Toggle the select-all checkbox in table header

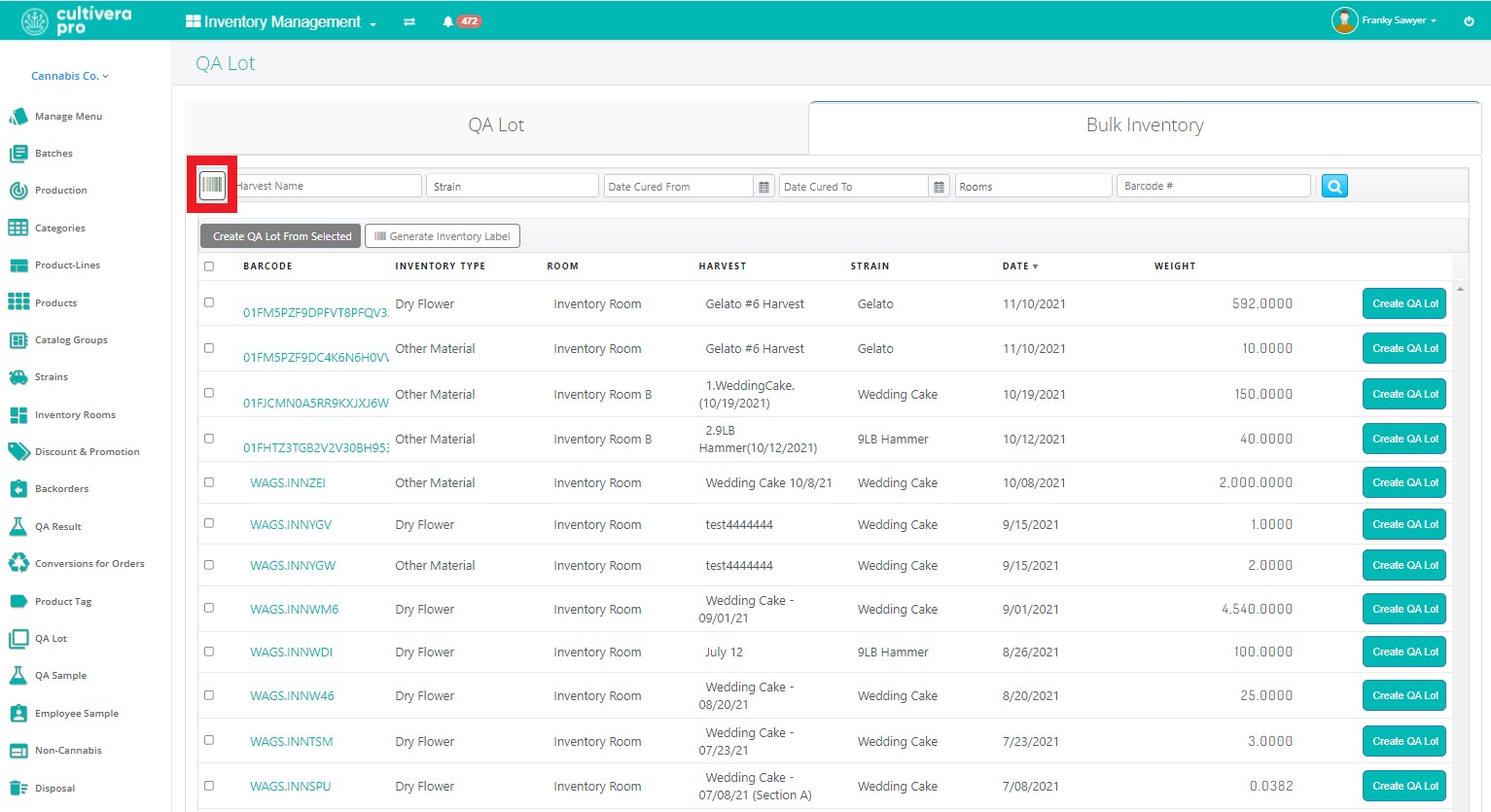pos(209,266)
